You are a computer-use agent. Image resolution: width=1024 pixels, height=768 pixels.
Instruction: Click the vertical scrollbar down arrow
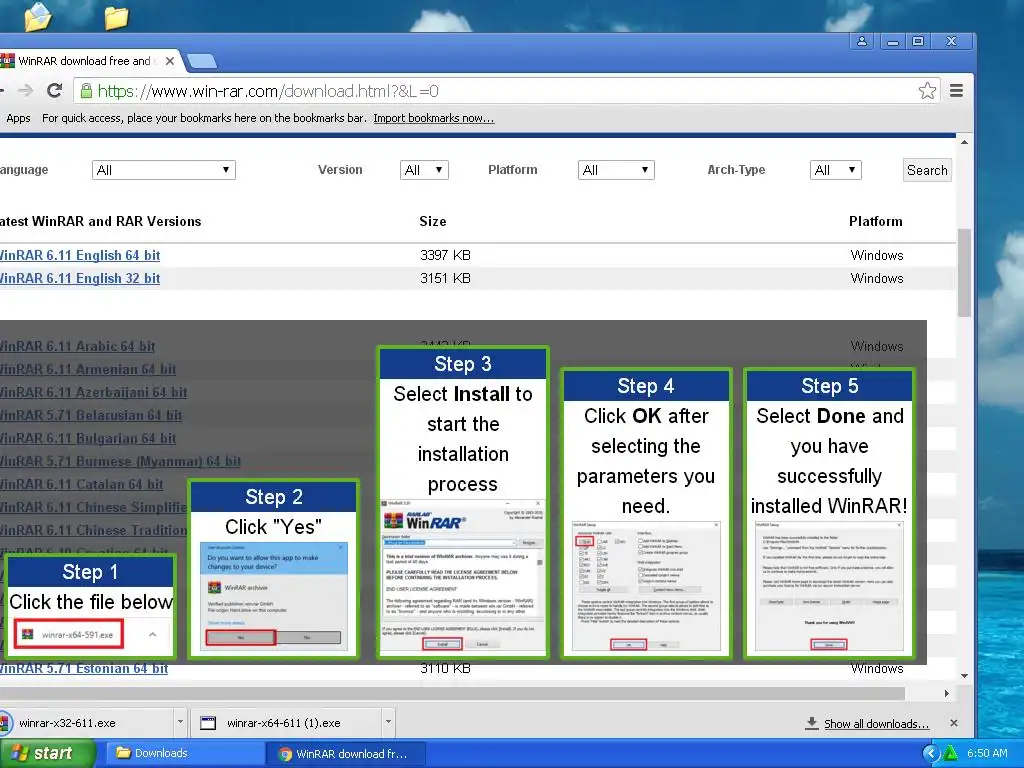964,675
